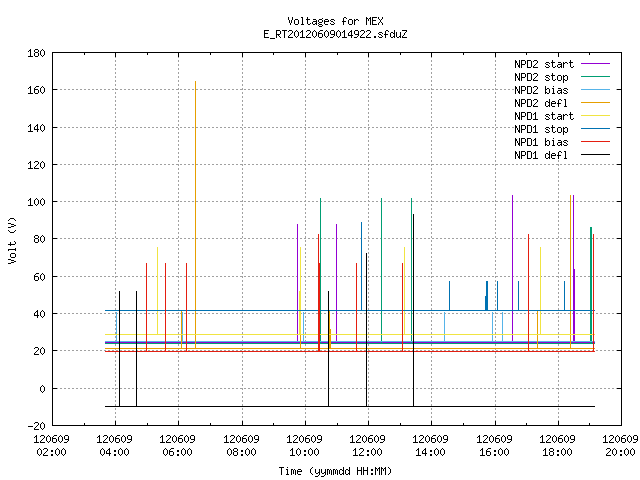Select the 'NPD1 stop' legend label
The image size is (640, 480).
click(x=541, y=129)
